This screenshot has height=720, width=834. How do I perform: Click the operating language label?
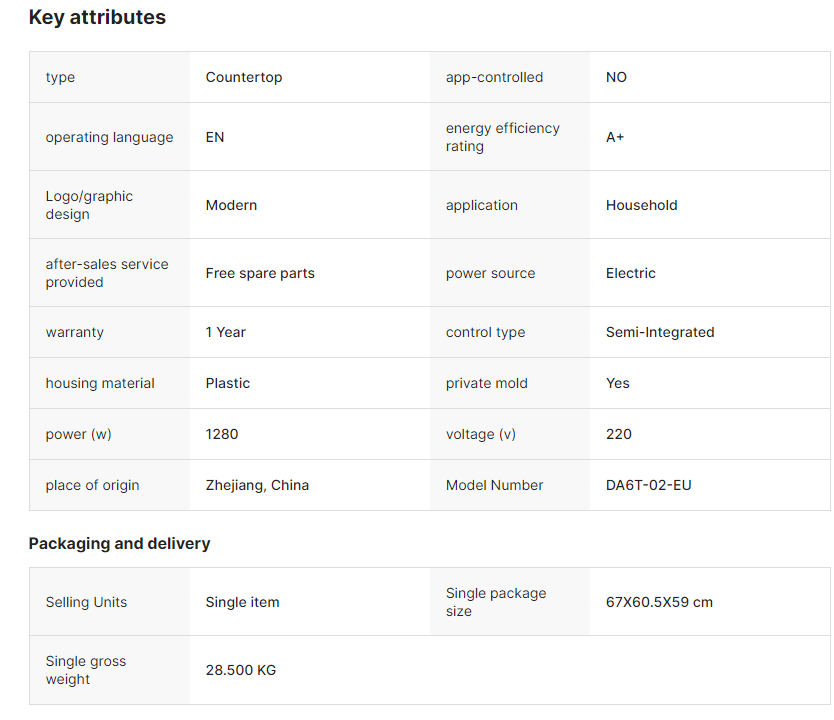pyautogui.click(x=109, y=137)
